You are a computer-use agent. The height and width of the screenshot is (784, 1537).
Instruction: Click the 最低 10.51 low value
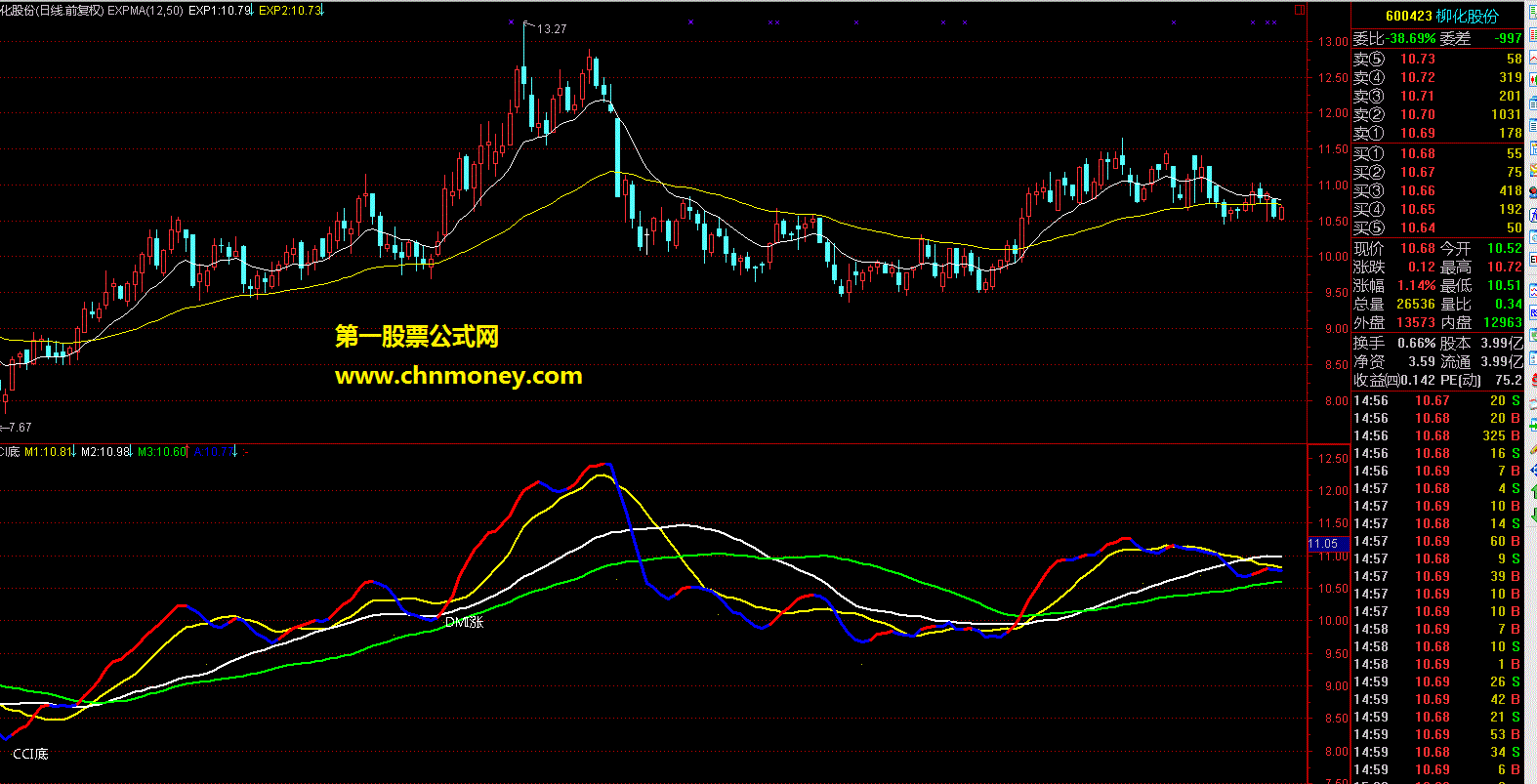[x=1505, y=285]
